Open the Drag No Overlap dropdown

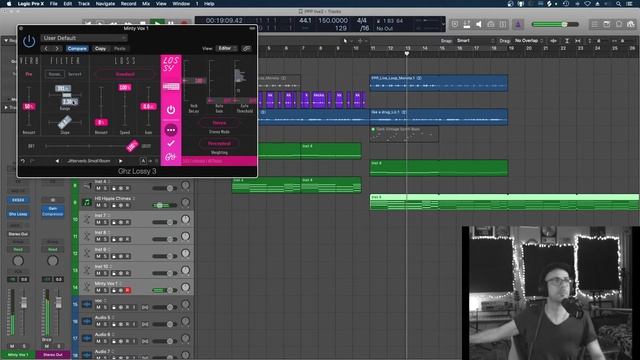(529, 41)
